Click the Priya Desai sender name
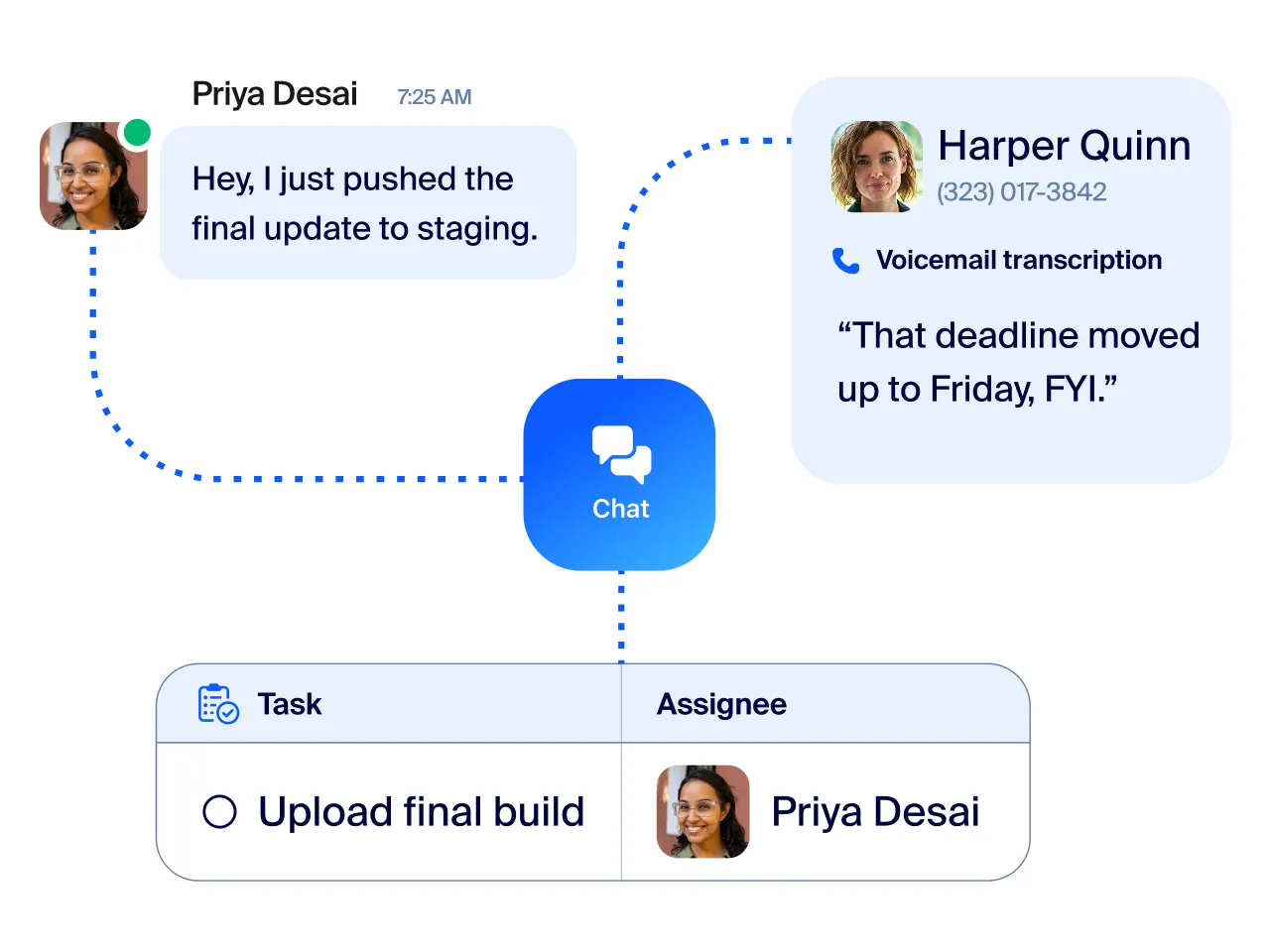Image resolution: width=1270 pixels, height=952 pixels. tap(275, 94)
